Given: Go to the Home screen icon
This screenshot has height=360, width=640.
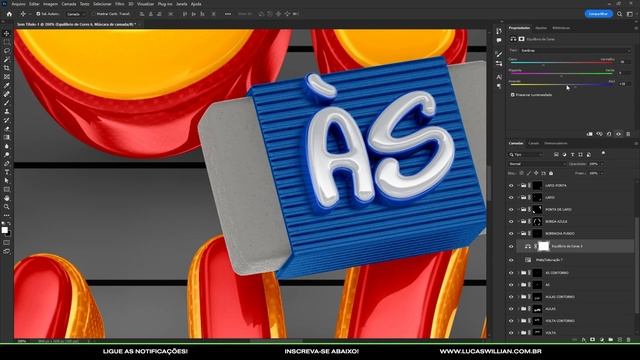Looking at the screenshot, I should pyautogui.click(x=9, y=14).
